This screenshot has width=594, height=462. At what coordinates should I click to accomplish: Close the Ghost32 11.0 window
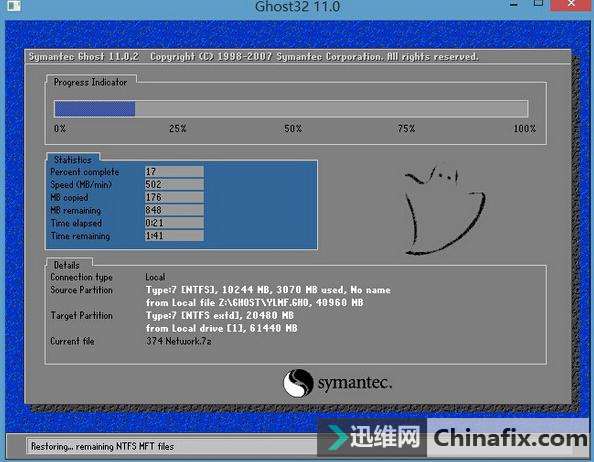(x=571, y=5)
